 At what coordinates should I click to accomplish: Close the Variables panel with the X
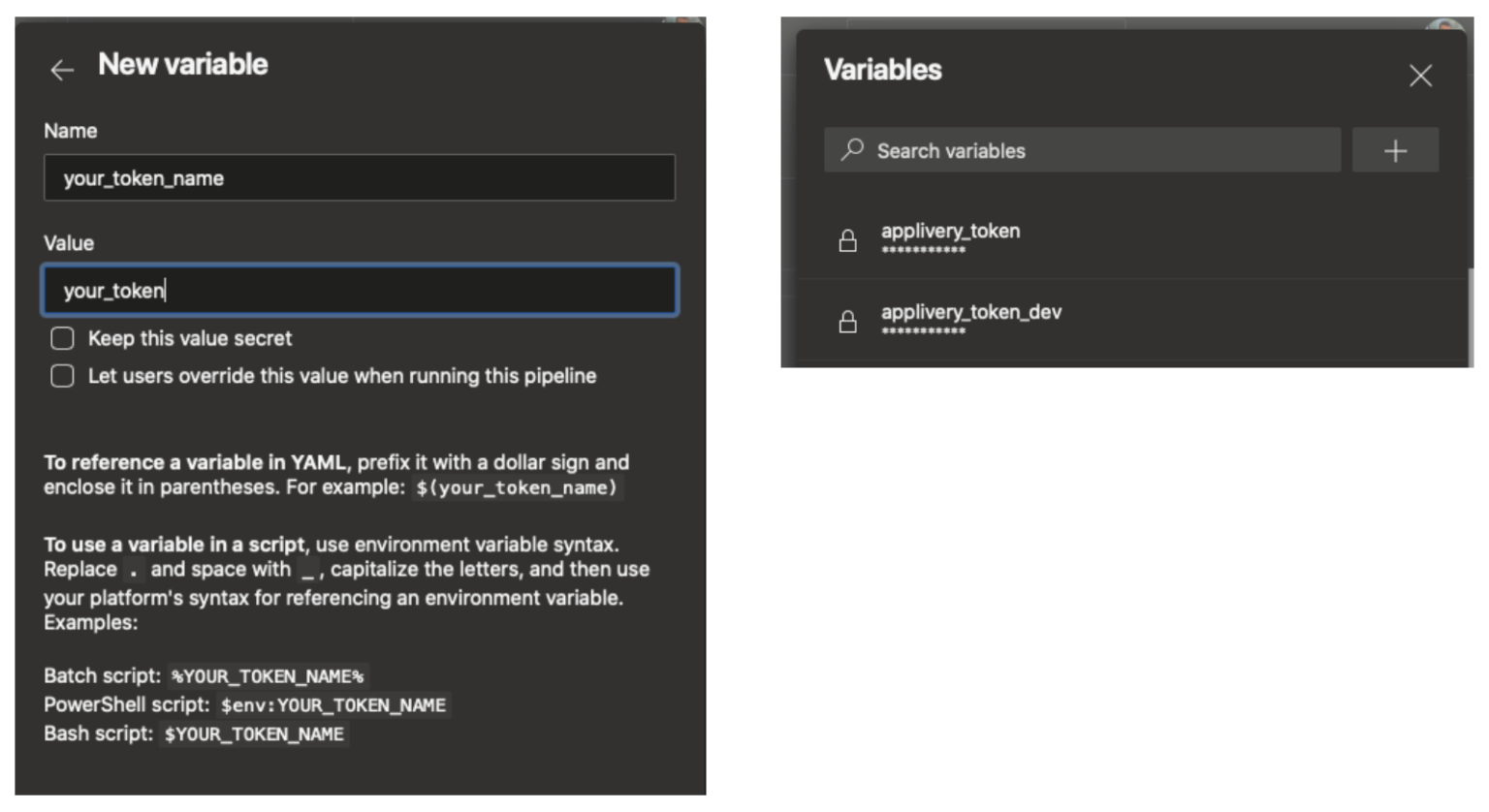tap(1420, 75)
